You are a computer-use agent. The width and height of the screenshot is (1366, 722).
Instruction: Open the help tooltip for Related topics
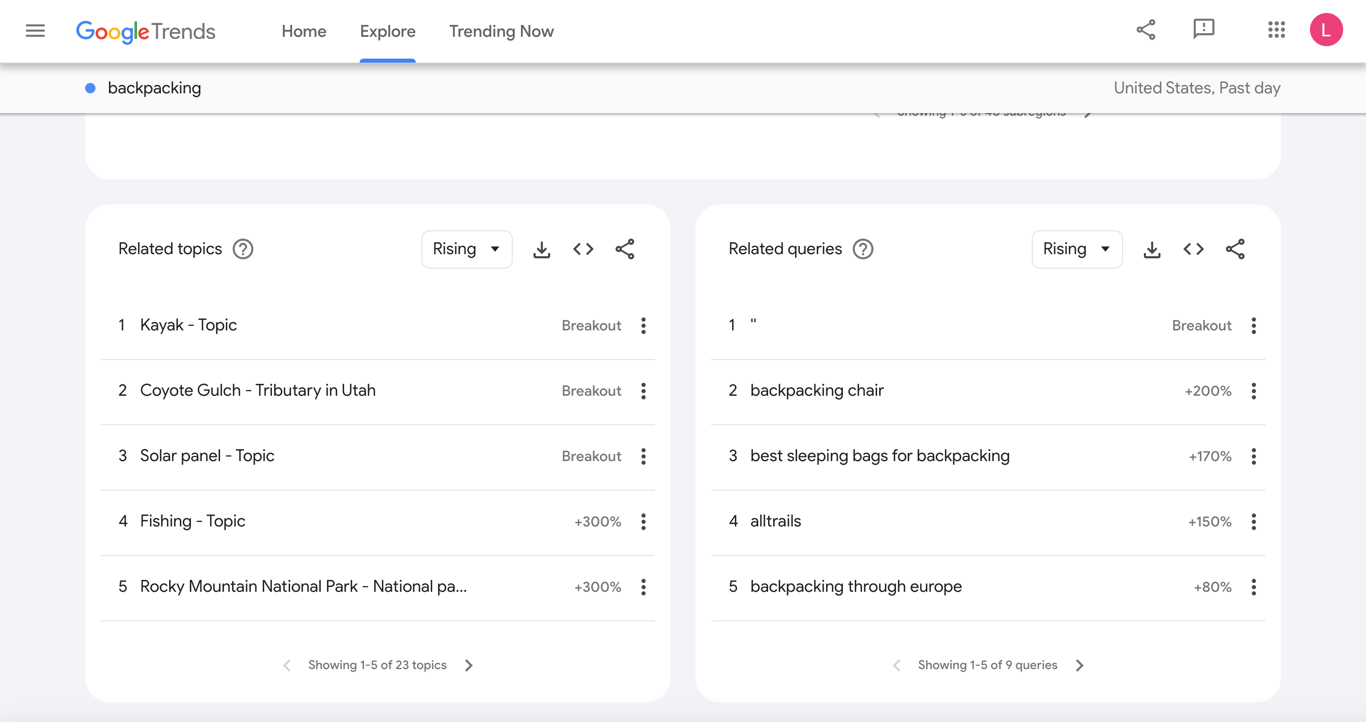[242, 249]
